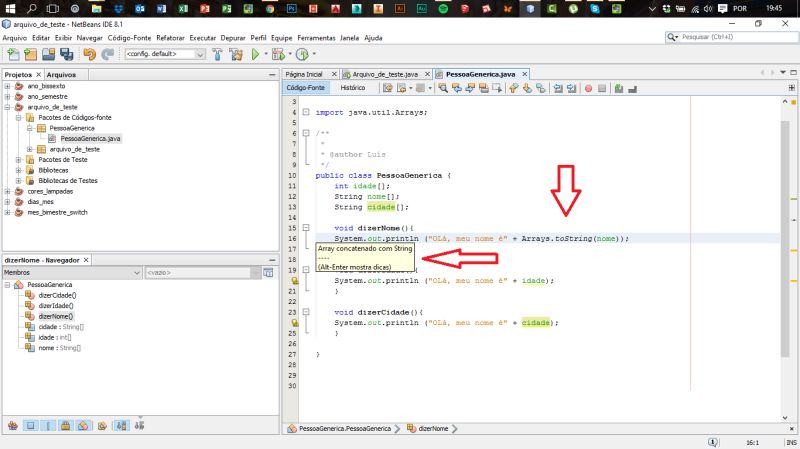Toggle Show Inherited Members filter in Navigator
The height and width of the screenshot is (449, 800).
[x=13, y=426]
